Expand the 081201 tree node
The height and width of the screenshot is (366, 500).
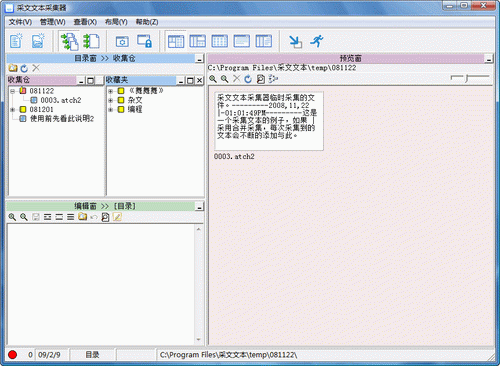click(12, 109)
